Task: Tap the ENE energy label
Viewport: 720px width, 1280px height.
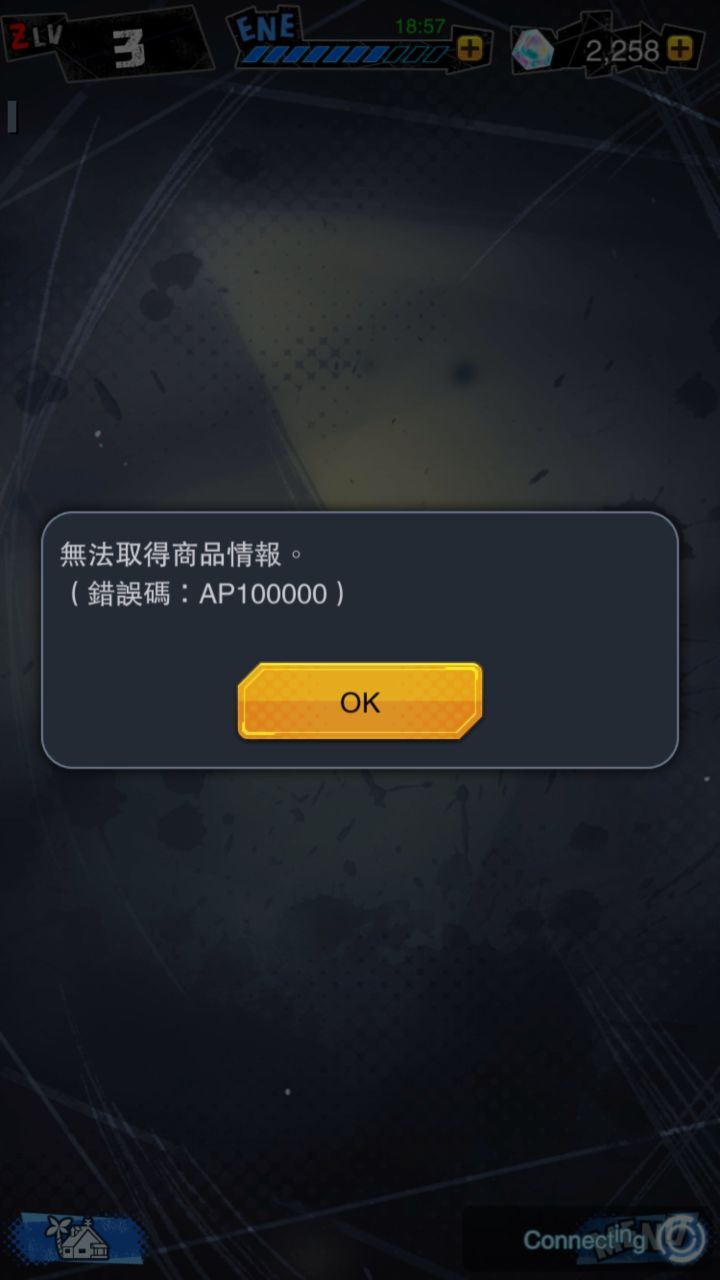Action: 267,26
